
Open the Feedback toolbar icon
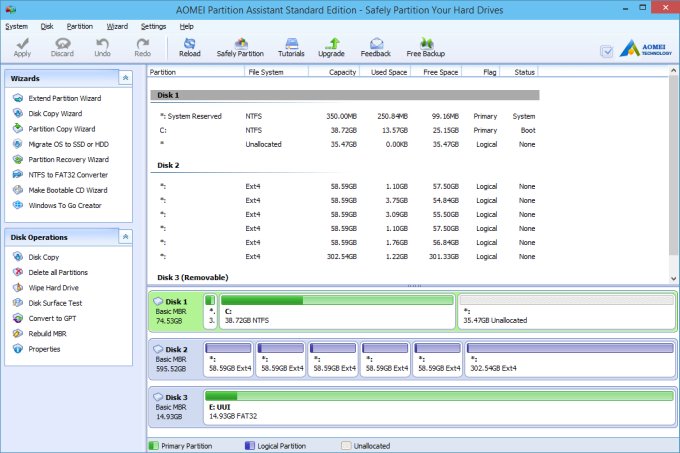pos(376,46)
